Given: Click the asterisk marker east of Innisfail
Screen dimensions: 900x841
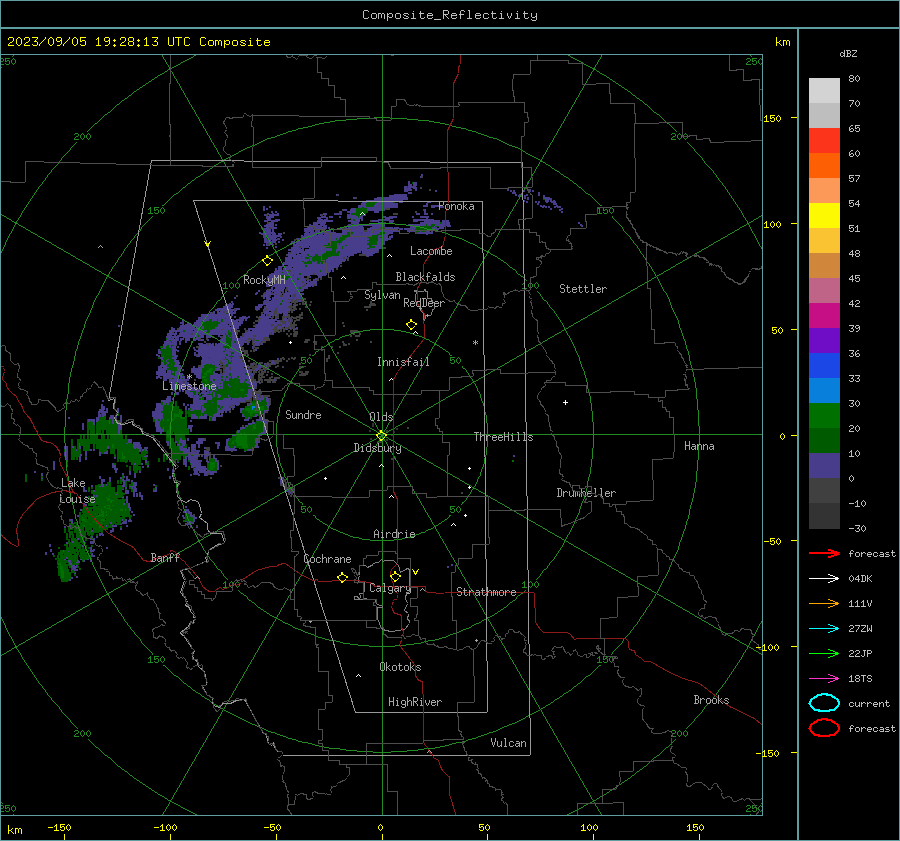Looking at the screenshot, I should (475, 343).
